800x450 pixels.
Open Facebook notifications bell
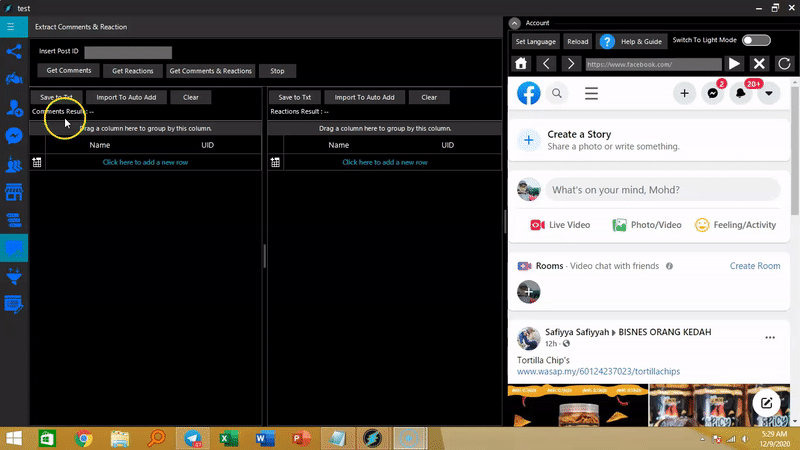[x=741, y=93]
